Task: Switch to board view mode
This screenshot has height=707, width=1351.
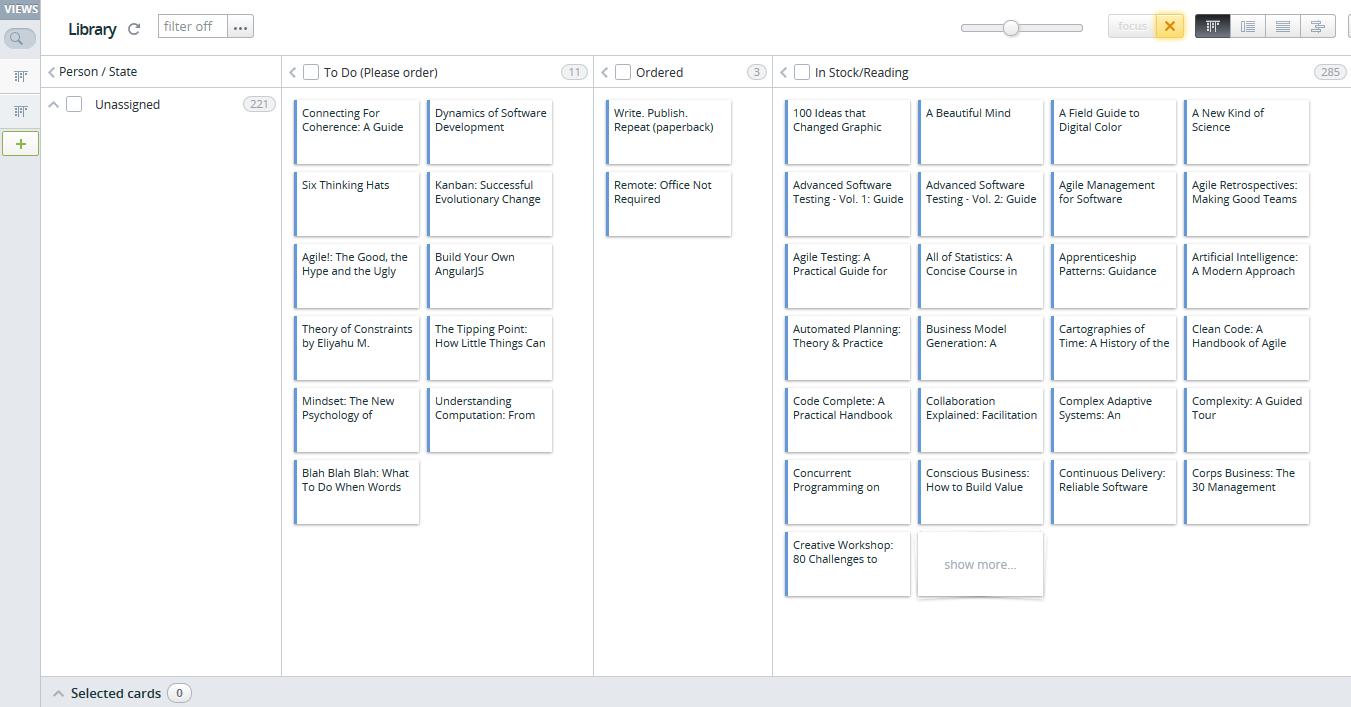Action: 1213,26
